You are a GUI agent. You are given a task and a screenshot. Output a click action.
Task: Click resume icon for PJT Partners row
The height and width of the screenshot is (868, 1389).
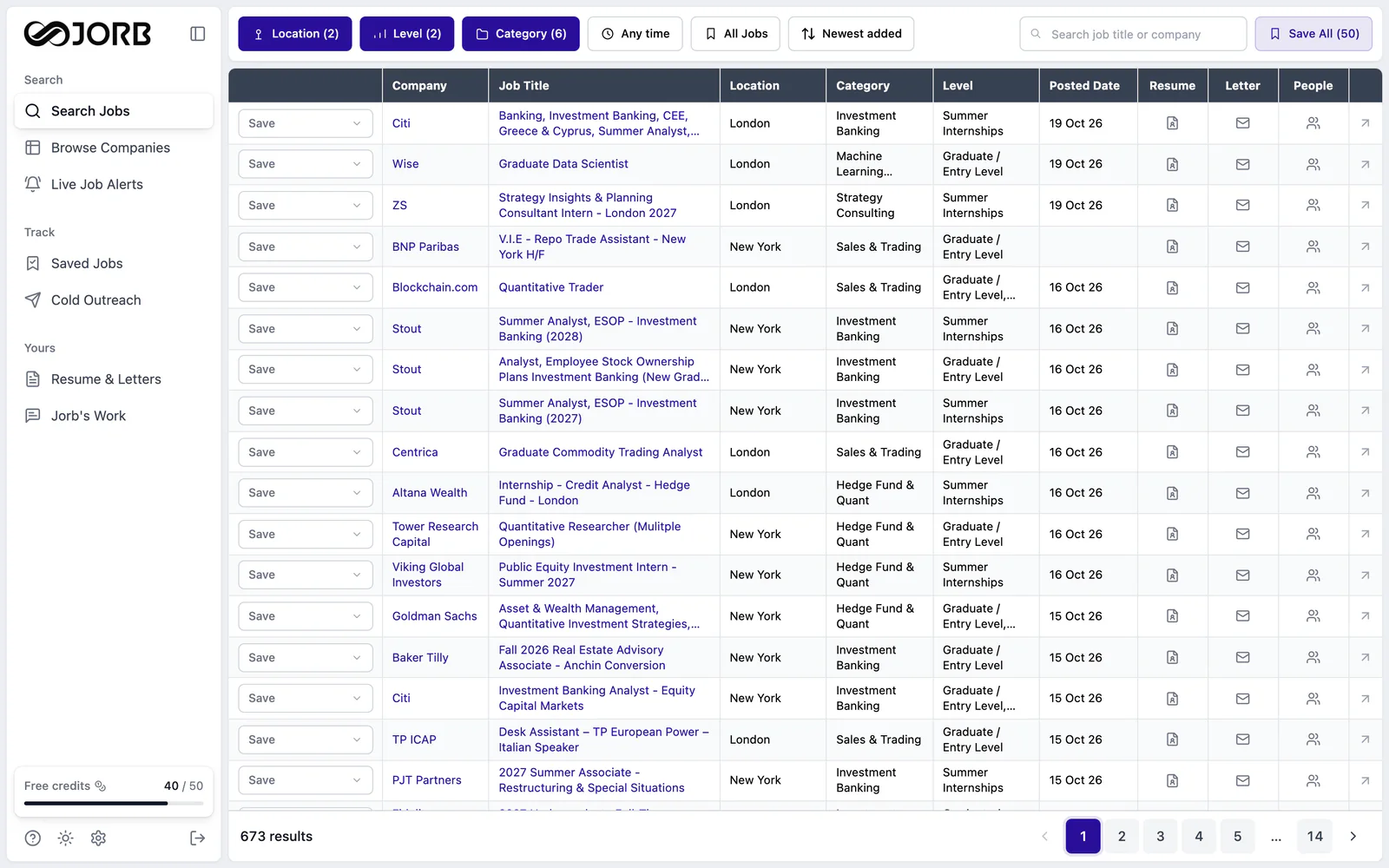pyautogui.click(x=1172, y=780)
